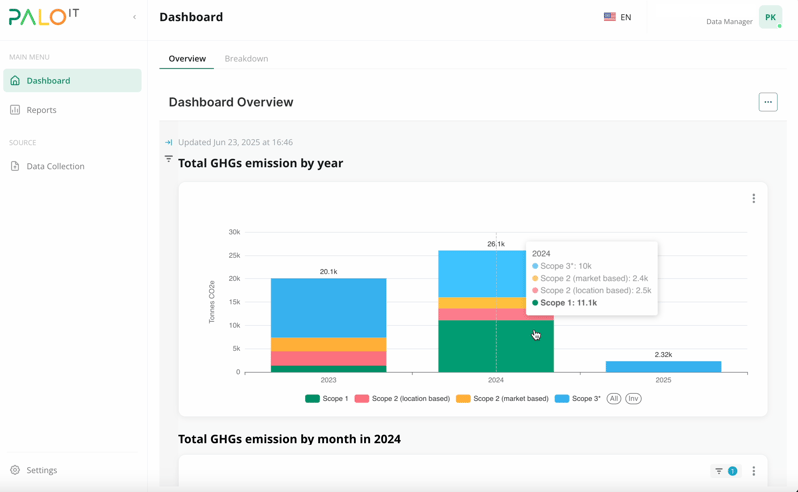798x492 pixels.
Task: Click the legend Inv button
Action: (x=633, y=399)
